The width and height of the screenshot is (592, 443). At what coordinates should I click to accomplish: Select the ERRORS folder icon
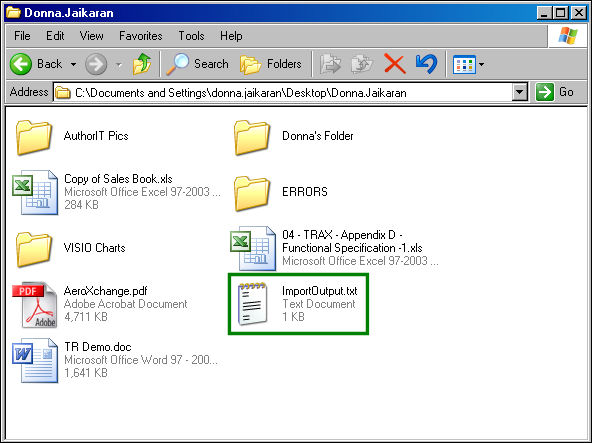pyautogui.click(x=251, y=193)
